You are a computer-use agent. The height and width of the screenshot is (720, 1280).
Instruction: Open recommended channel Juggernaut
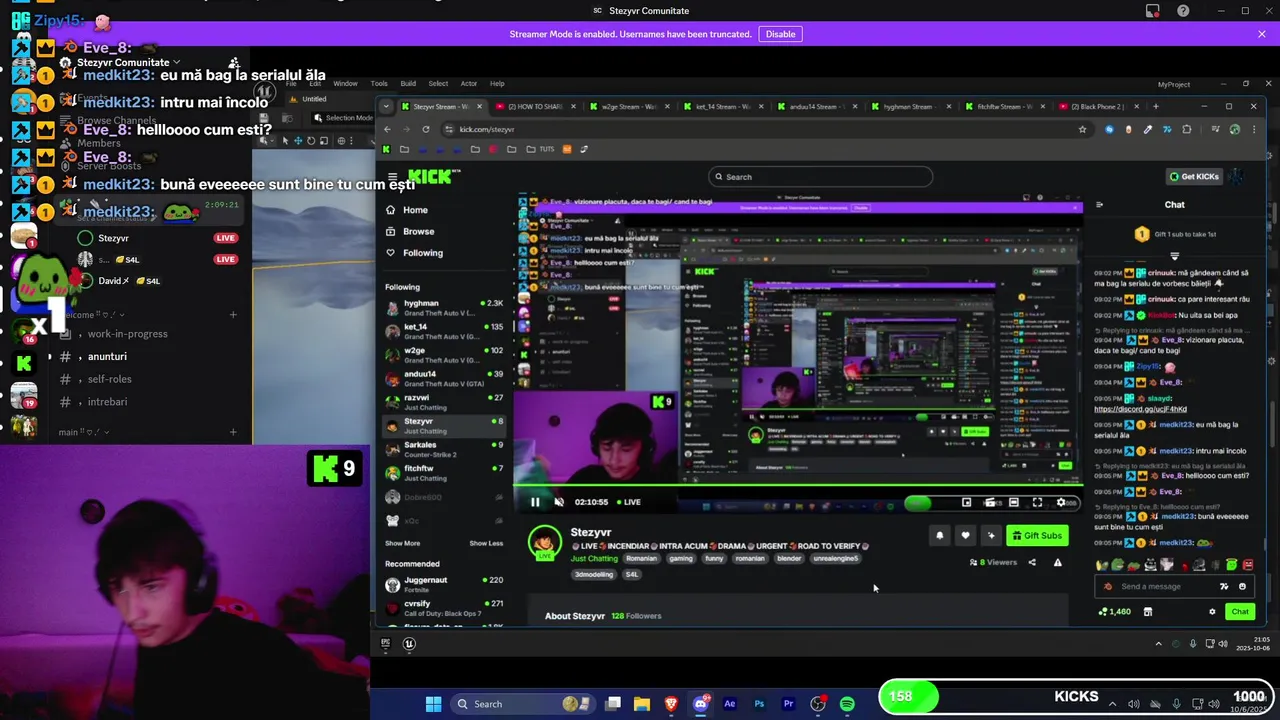click(445, 584)
